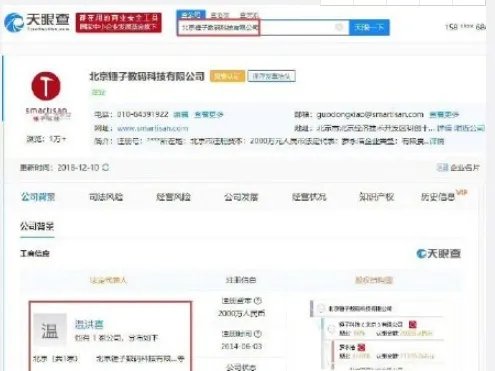Select the 查公司 search tab
This screenshot has height=371, width=495.
191,15
